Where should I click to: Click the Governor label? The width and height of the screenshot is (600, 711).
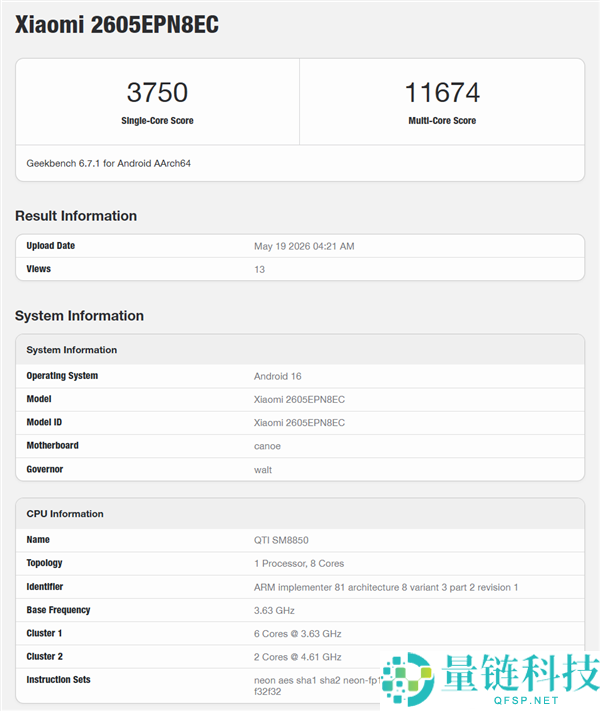[x=44, y=469]
